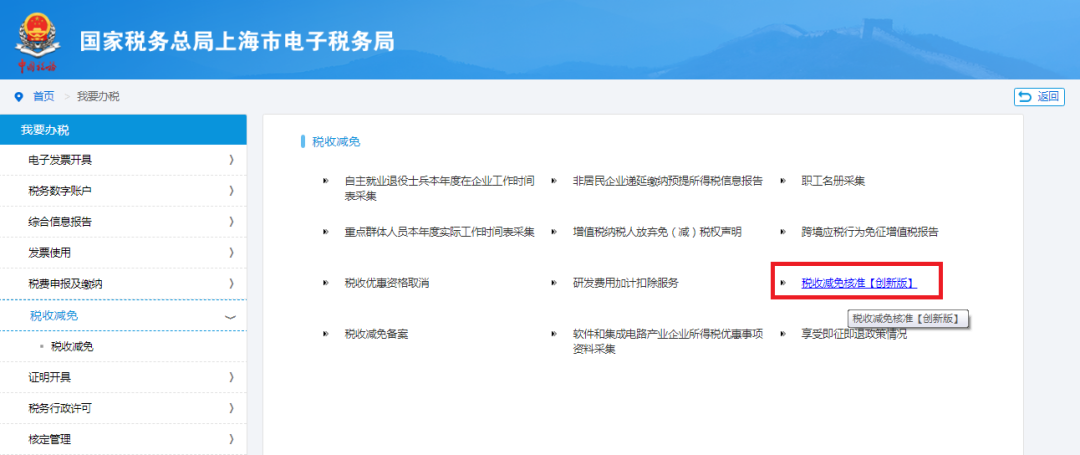This screenshot has width=1080, height=455.
Task: Expand the 核定管理 sidebar section
Action: [230, 439]
